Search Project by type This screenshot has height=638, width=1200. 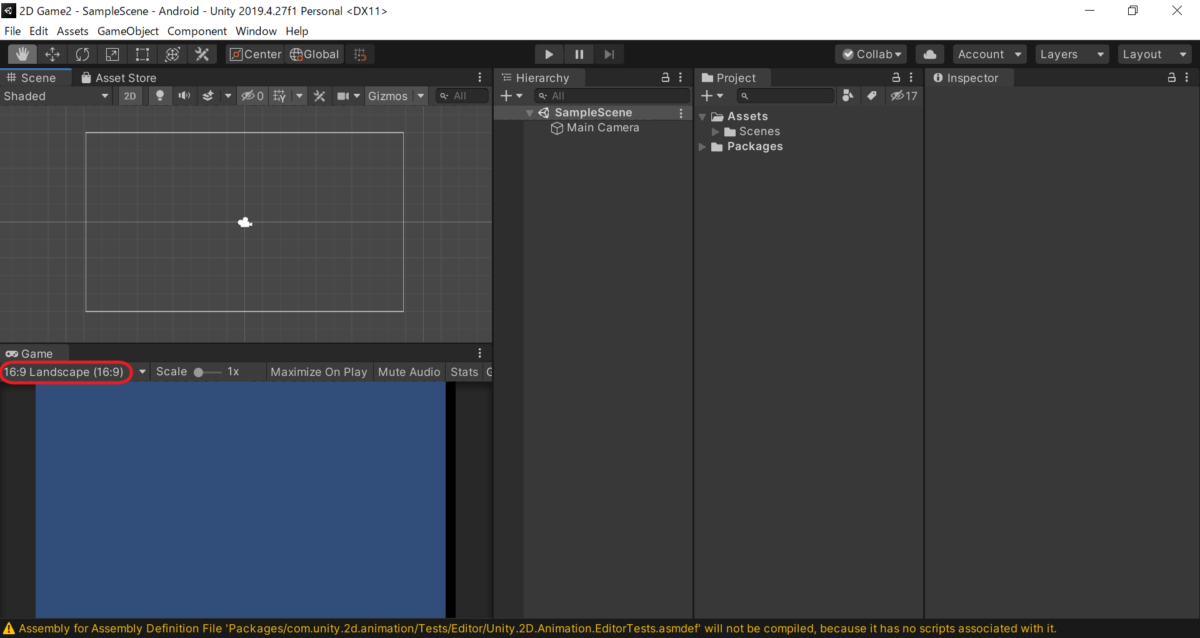(848, 96)
